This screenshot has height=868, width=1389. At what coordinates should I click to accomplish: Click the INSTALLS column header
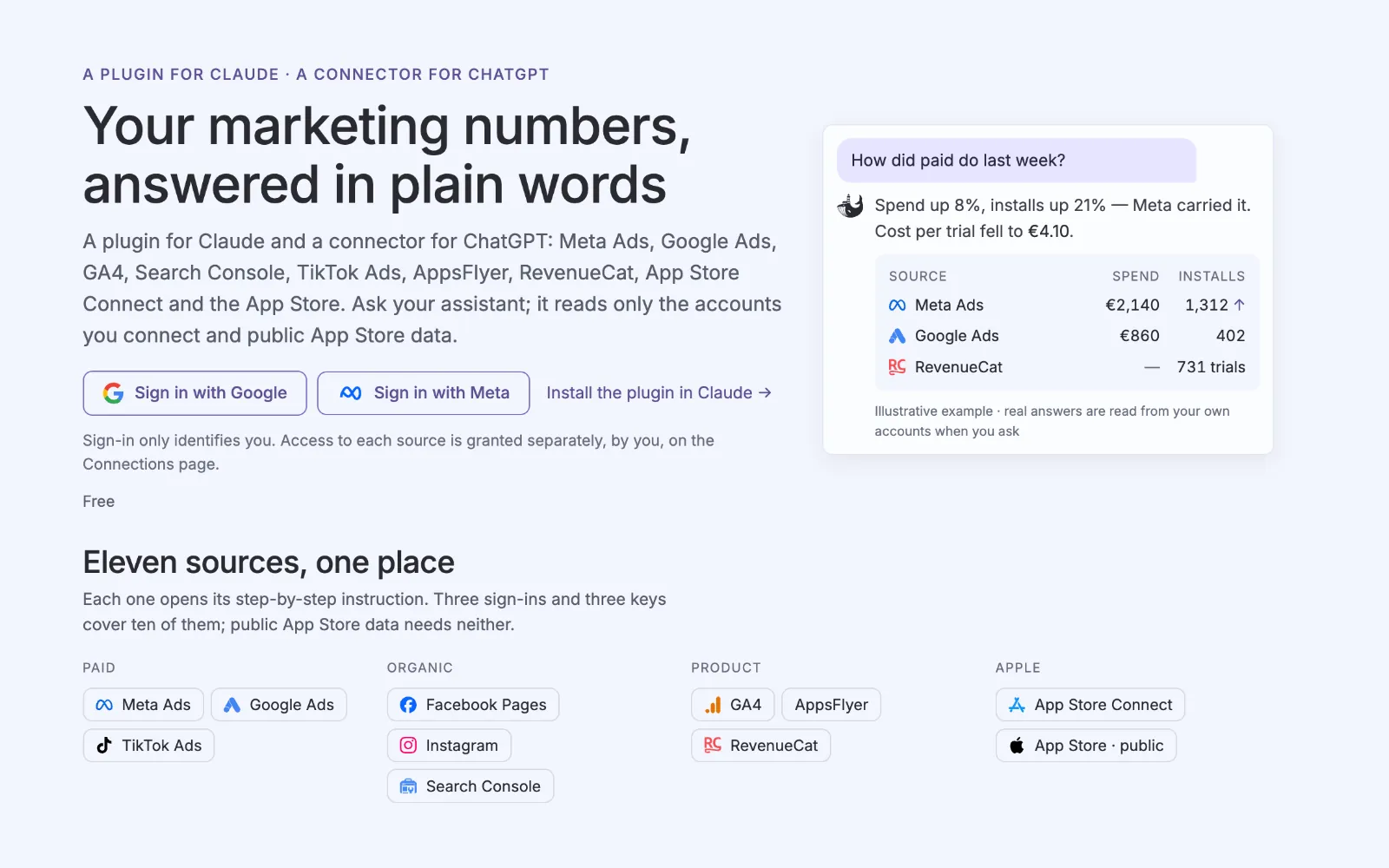(x=1212, y=276)
